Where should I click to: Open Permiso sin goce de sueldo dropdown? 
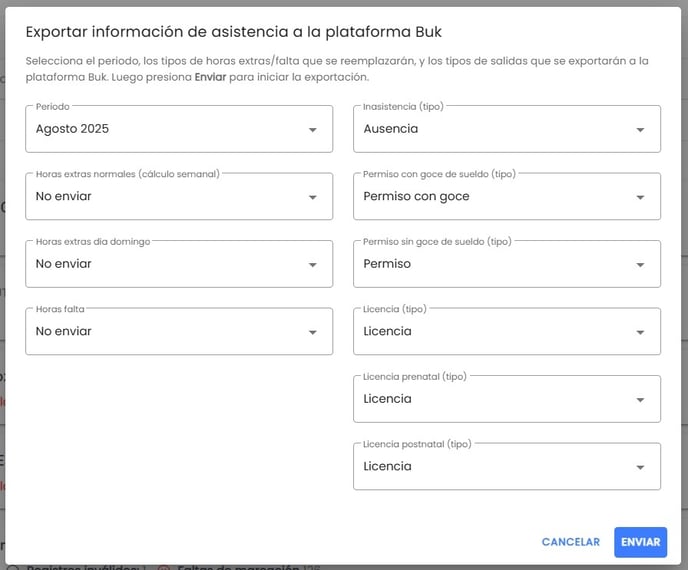(x=507, y=264)
